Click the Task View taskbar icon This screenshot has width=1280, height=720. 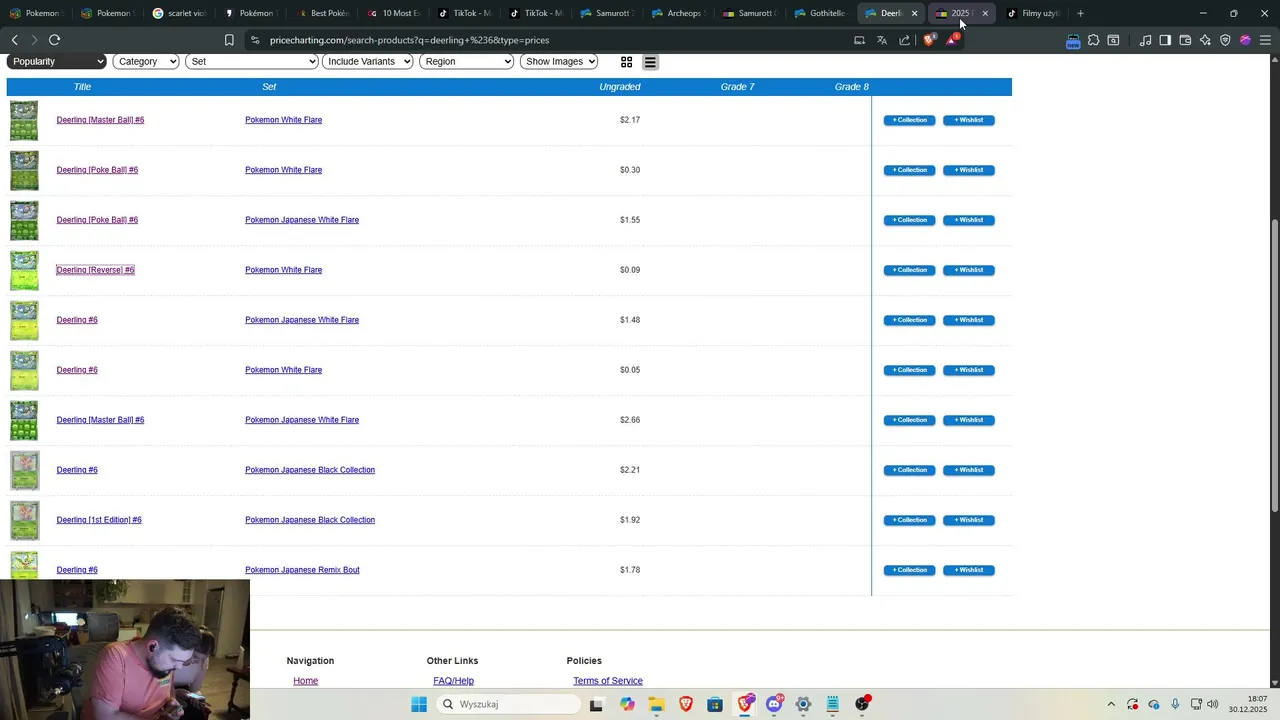tap(596, 704)
